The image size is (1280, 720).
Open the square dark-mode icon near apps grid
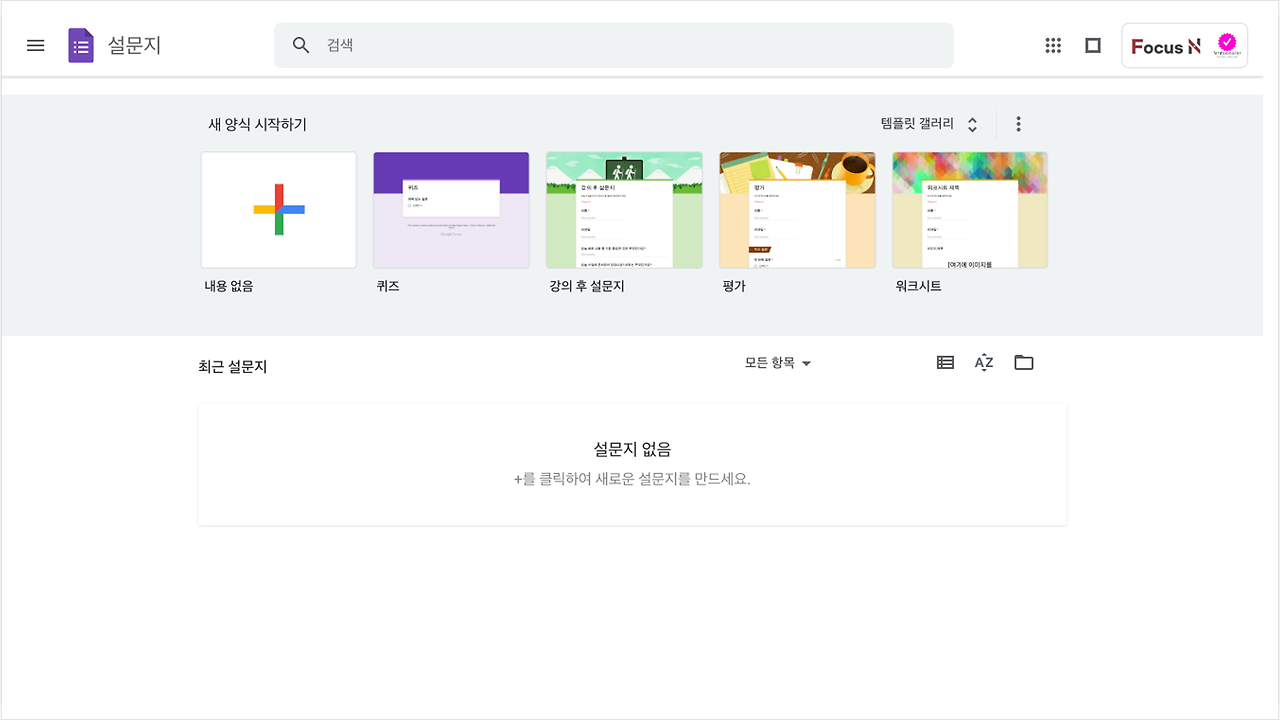tap(1093, 45)
